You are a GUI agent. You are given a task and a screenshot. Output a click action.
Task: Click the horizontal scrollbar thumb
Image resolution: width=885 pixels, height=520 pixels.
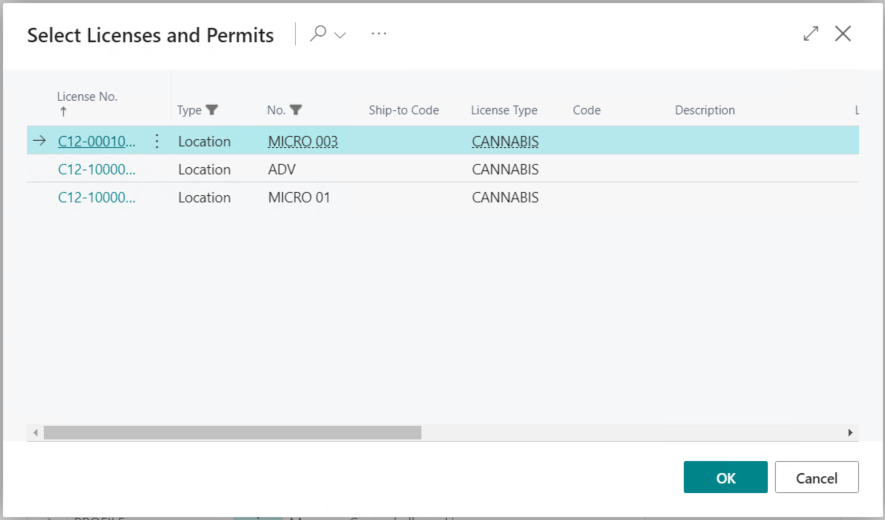[233, 432]
